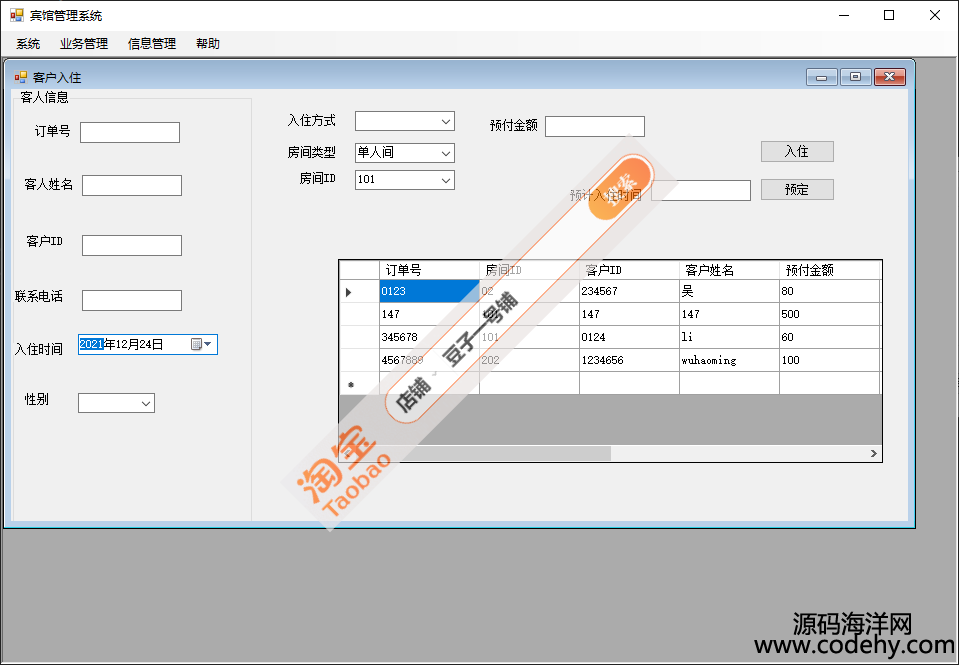Open the 帮助 menu

[208, 44]
